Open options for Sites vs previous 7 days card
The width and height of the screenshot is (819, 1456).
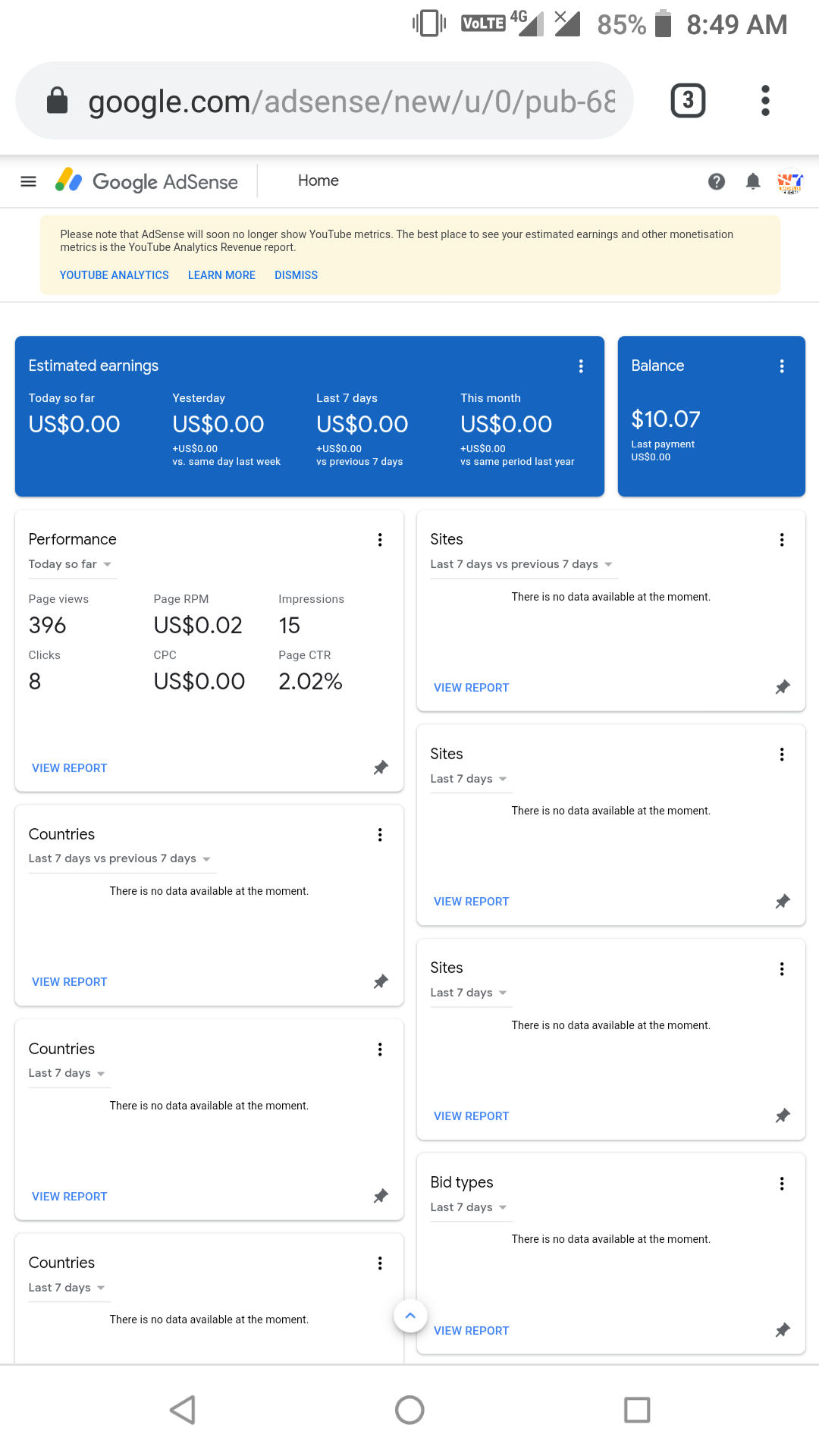(x=782, y=540)
